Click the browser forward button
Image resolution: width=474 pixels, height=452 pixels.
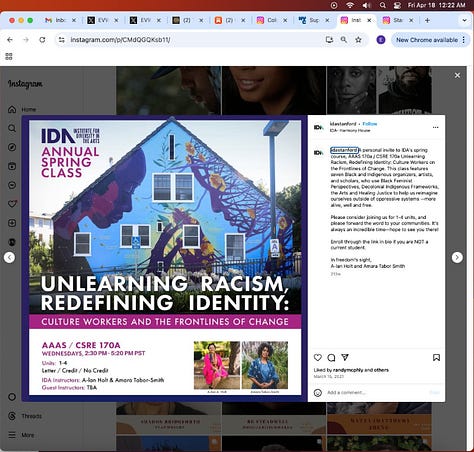pyautogui.click(x=26, y=40)
